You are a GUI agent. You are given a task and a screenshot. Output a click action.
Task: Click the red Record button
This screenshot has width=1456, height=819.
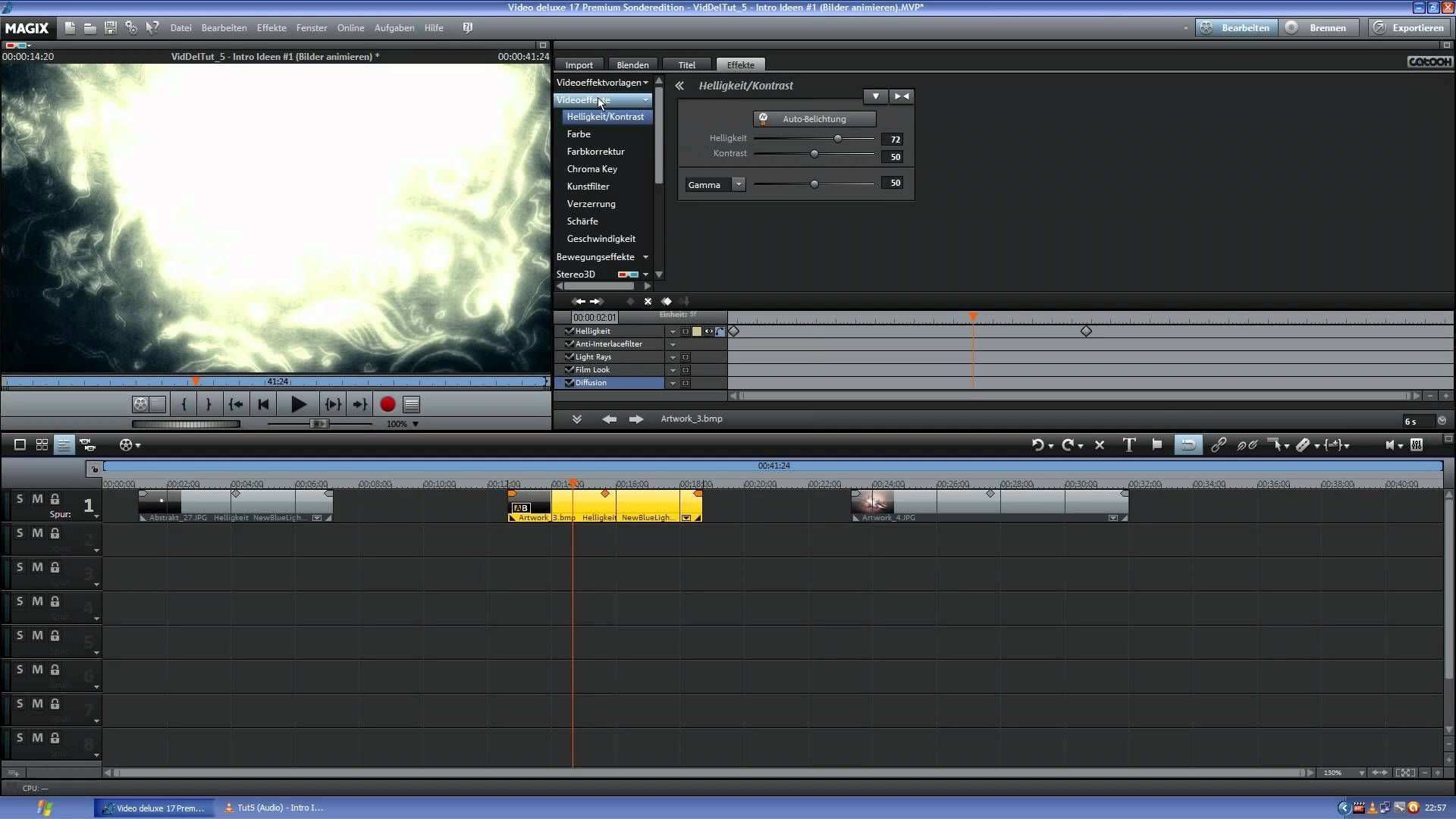tap(388, 405)
